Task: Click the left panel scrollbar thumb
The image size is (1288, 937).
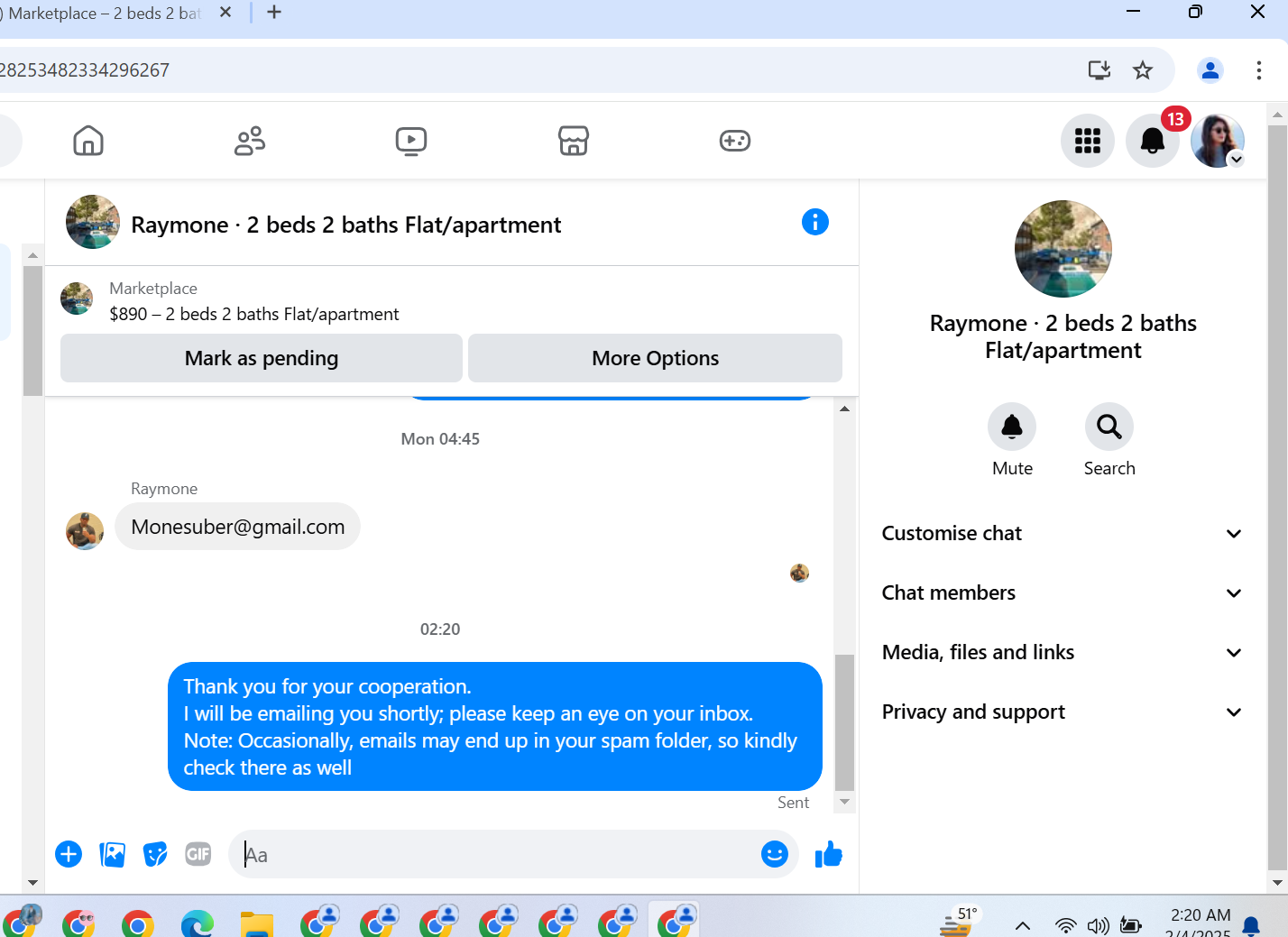Action: point(32,331)
